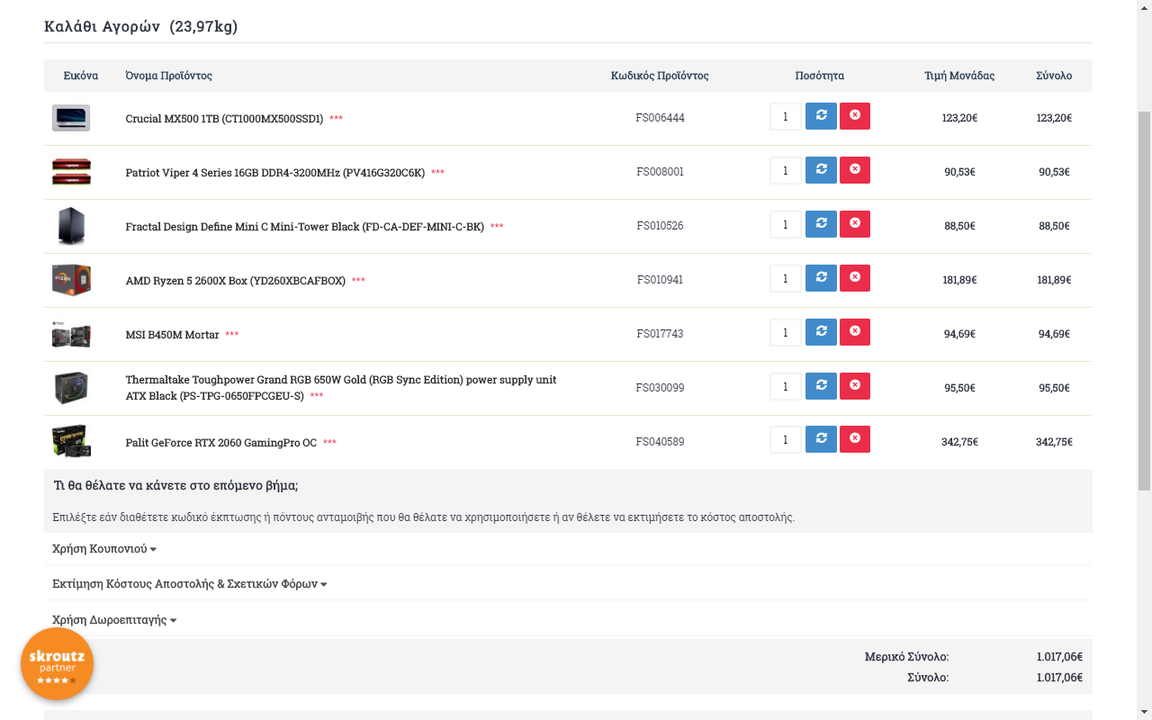Expand Εκτίμηση Κόστους Αποστολής section
The image size is (1152, 720).
click(189, 584)
